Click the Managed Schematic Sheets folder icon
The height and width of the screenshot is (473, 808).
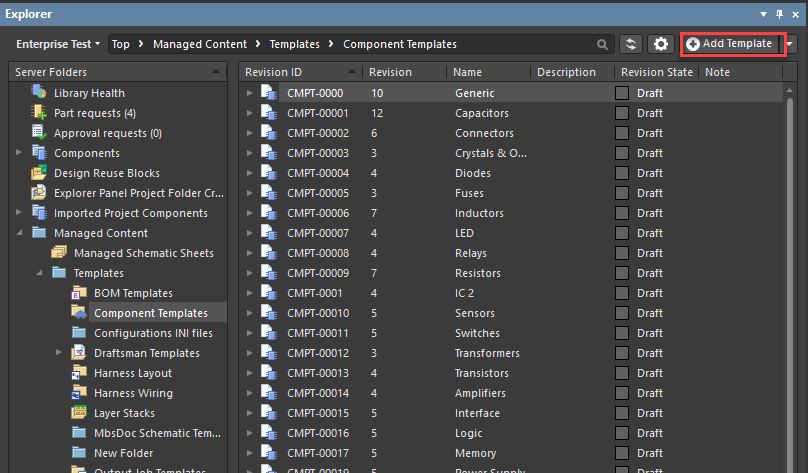pyautogui.click(x=59, y=253)
